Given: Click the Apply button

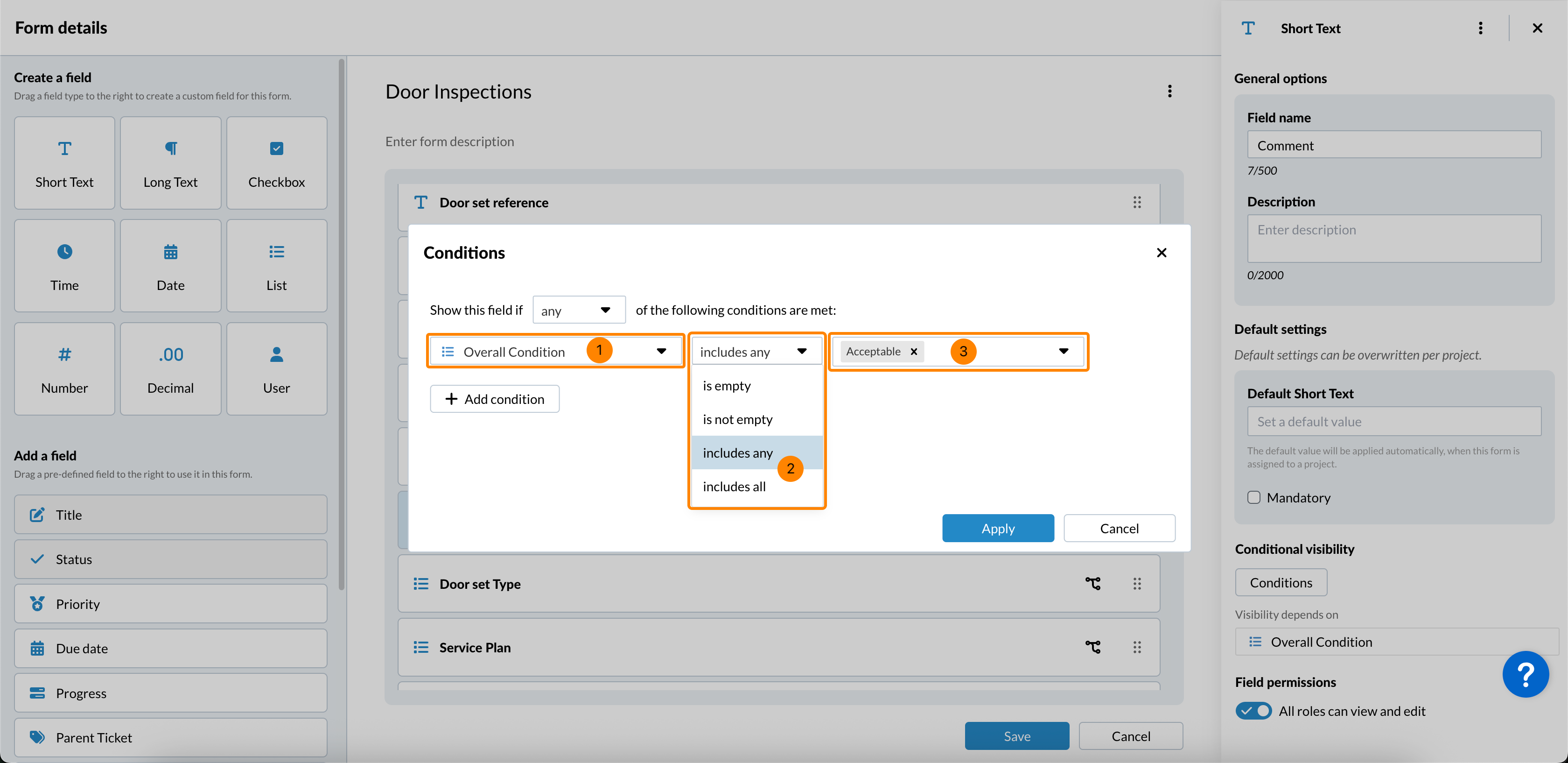Looking at the screenshot, I should click(998, 528).
